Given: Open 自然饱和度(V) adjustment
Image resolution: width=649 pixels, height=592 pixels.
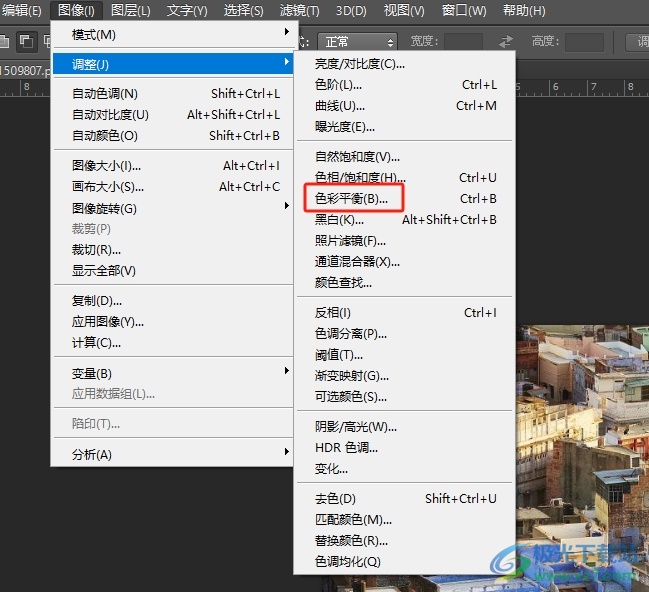Looking at the screenshot, I should tap(405, 156).
